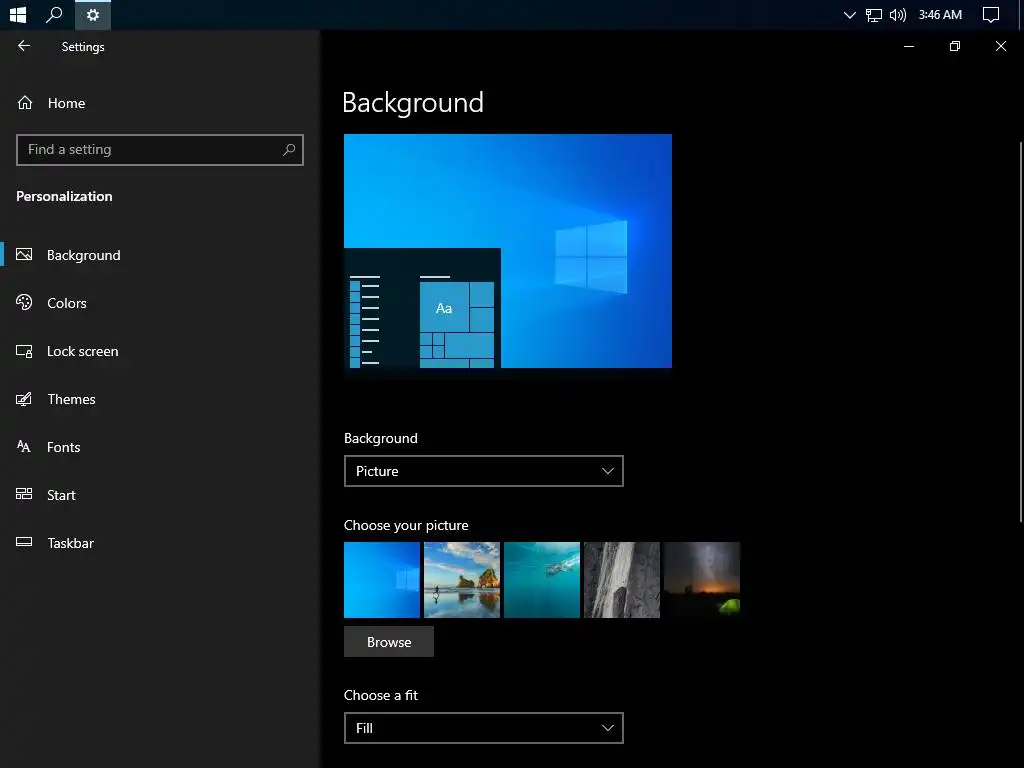The height and width of the screenshot is (768, 1024).
Task: Click the taskbar search magnifier icon
Action: (x=54, y=14)
